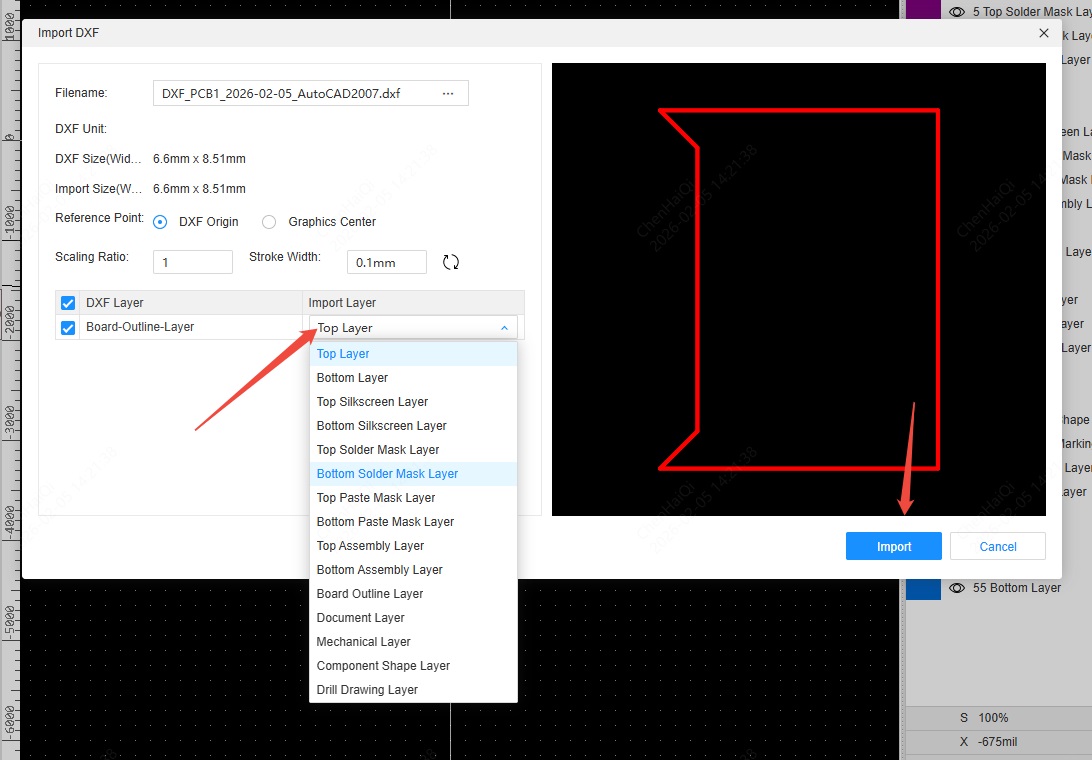The width and height of the screenshot is (1092, 760).
Task: Toggle visibility eye for 55 Bottom Layer
Action: (957, 588)
